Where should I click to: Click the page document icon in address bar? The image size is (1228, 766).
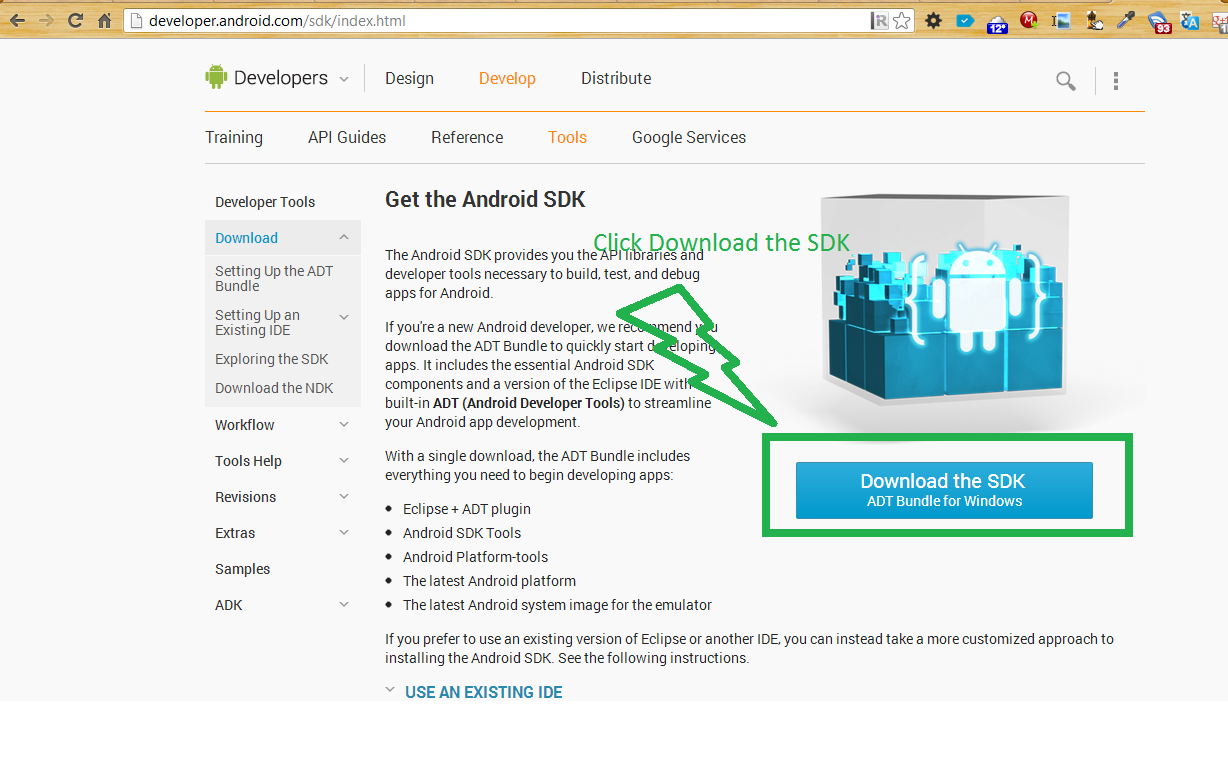136,20
